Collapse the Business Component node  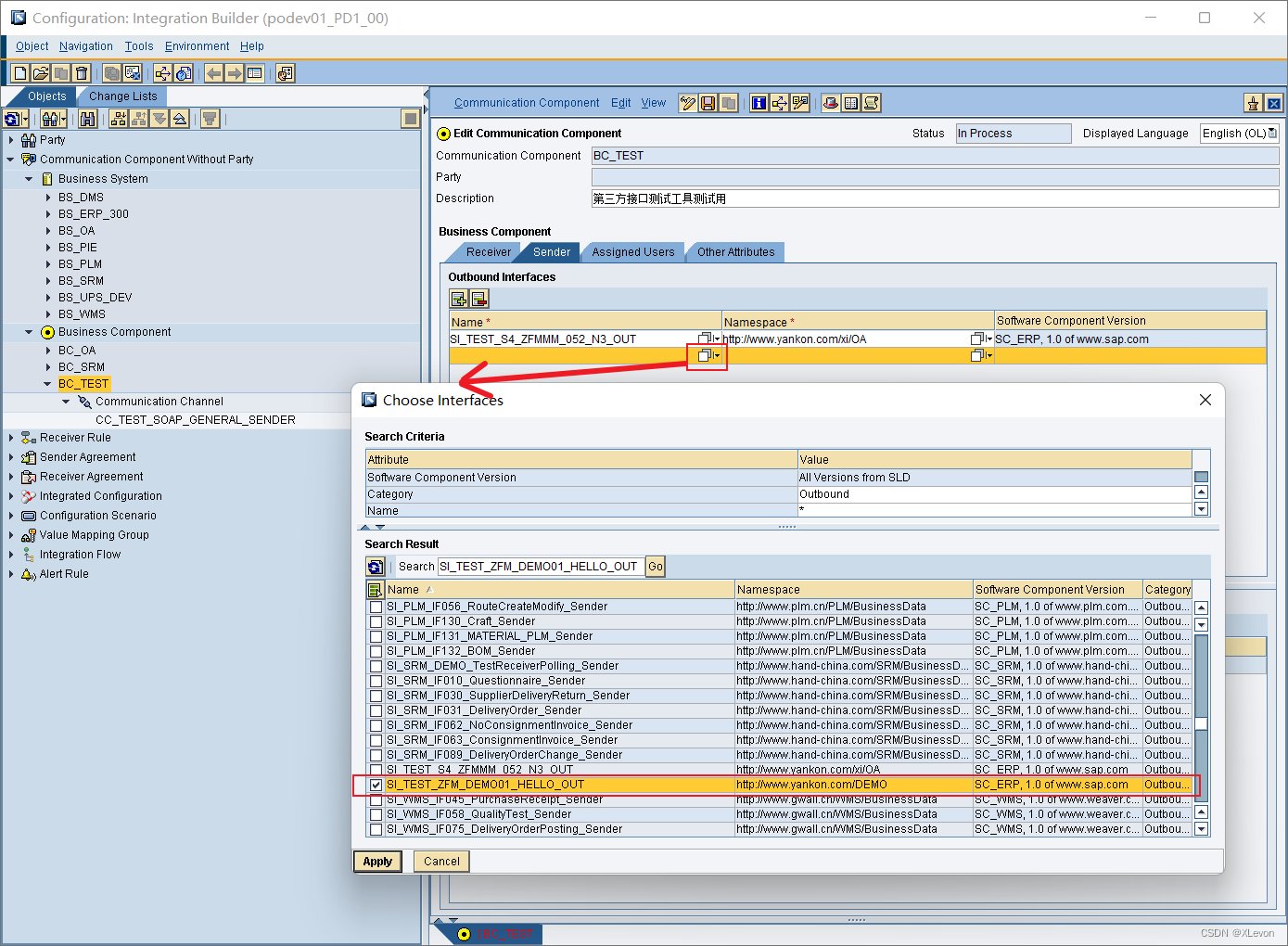(29, 332)
